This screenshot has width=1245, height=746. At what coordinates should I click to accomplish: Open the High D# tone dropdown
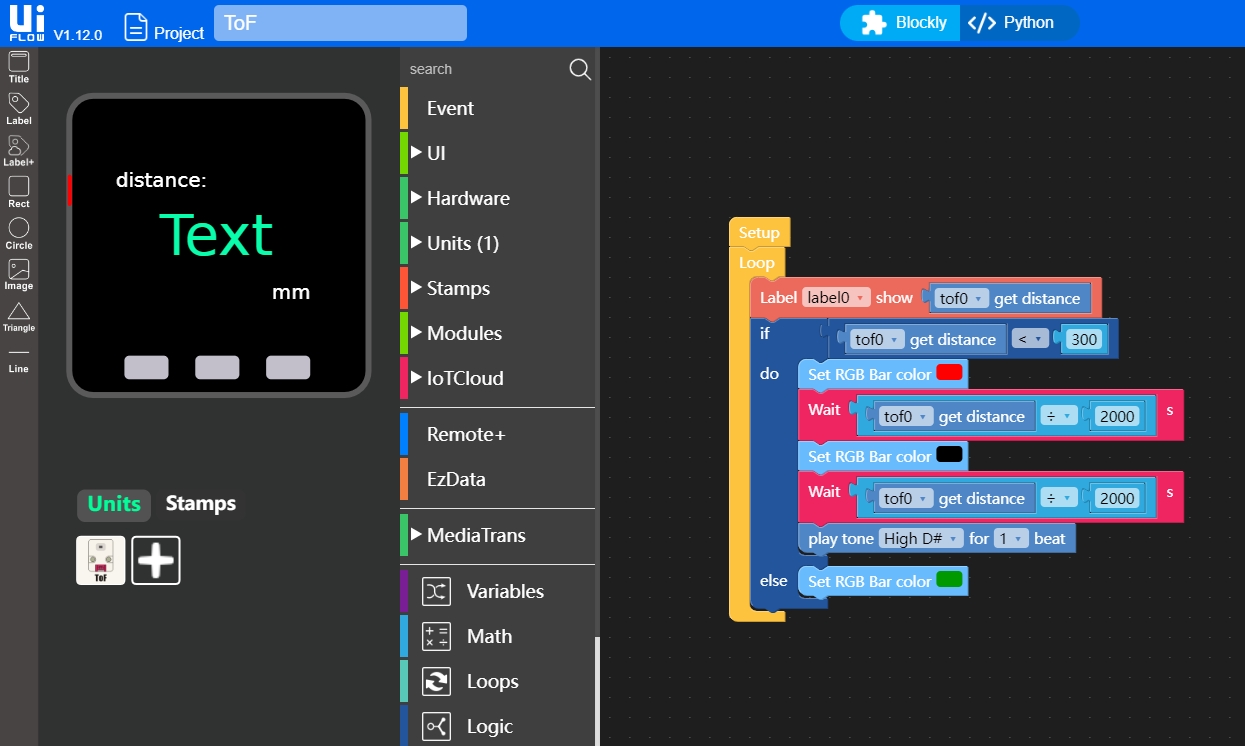921,539
